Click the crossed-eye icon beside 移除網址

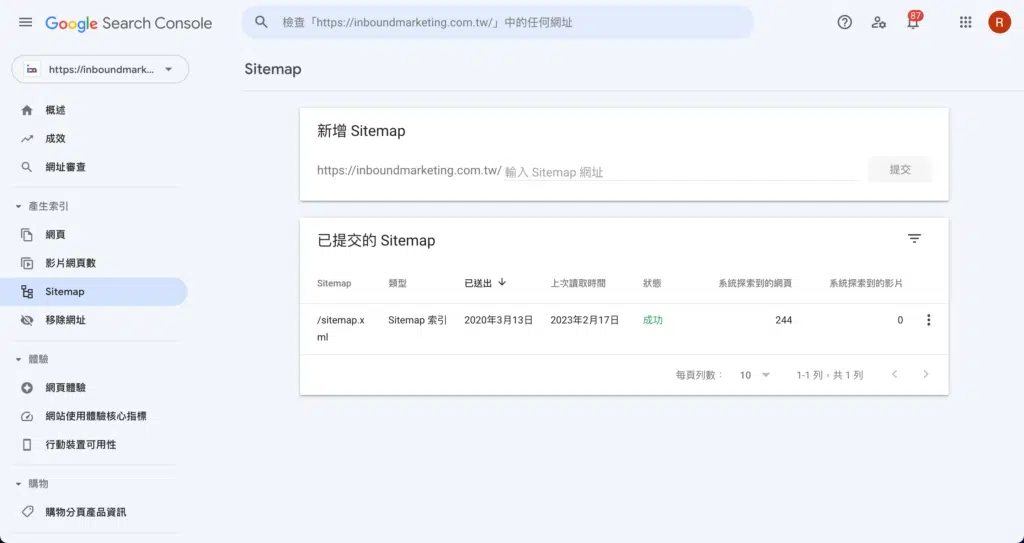[x=27, y=320]
